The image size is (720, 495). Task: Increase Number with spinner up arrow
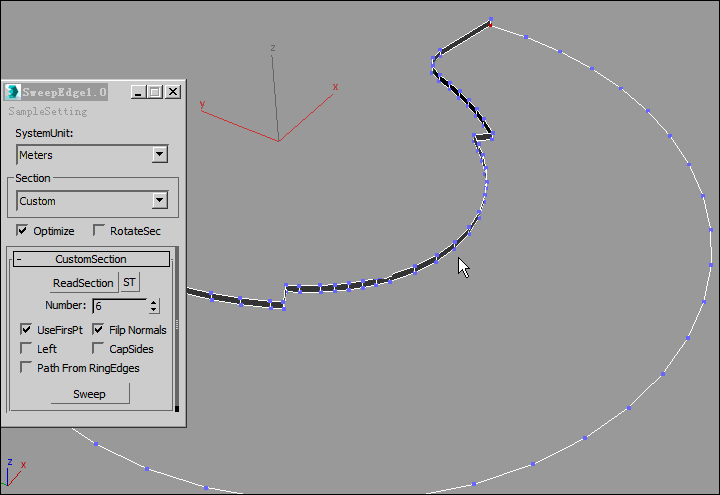pyautogui.click(x=153, y=302)
